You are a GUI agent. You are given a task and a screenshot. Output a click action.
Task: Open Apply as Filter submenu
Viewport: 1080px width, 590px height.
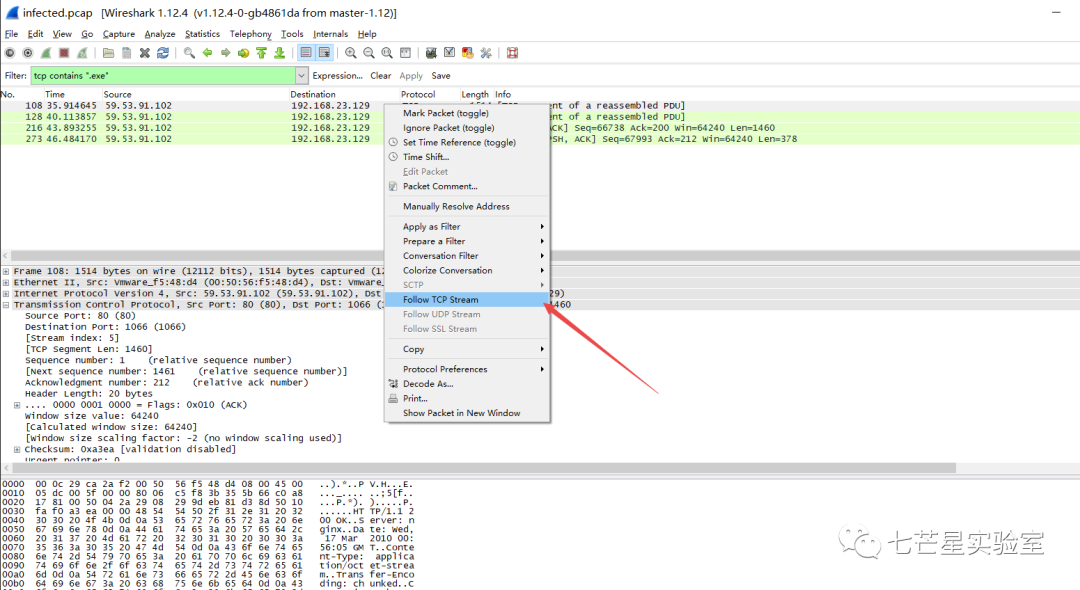pyautogui.click(x=467, y=226)
